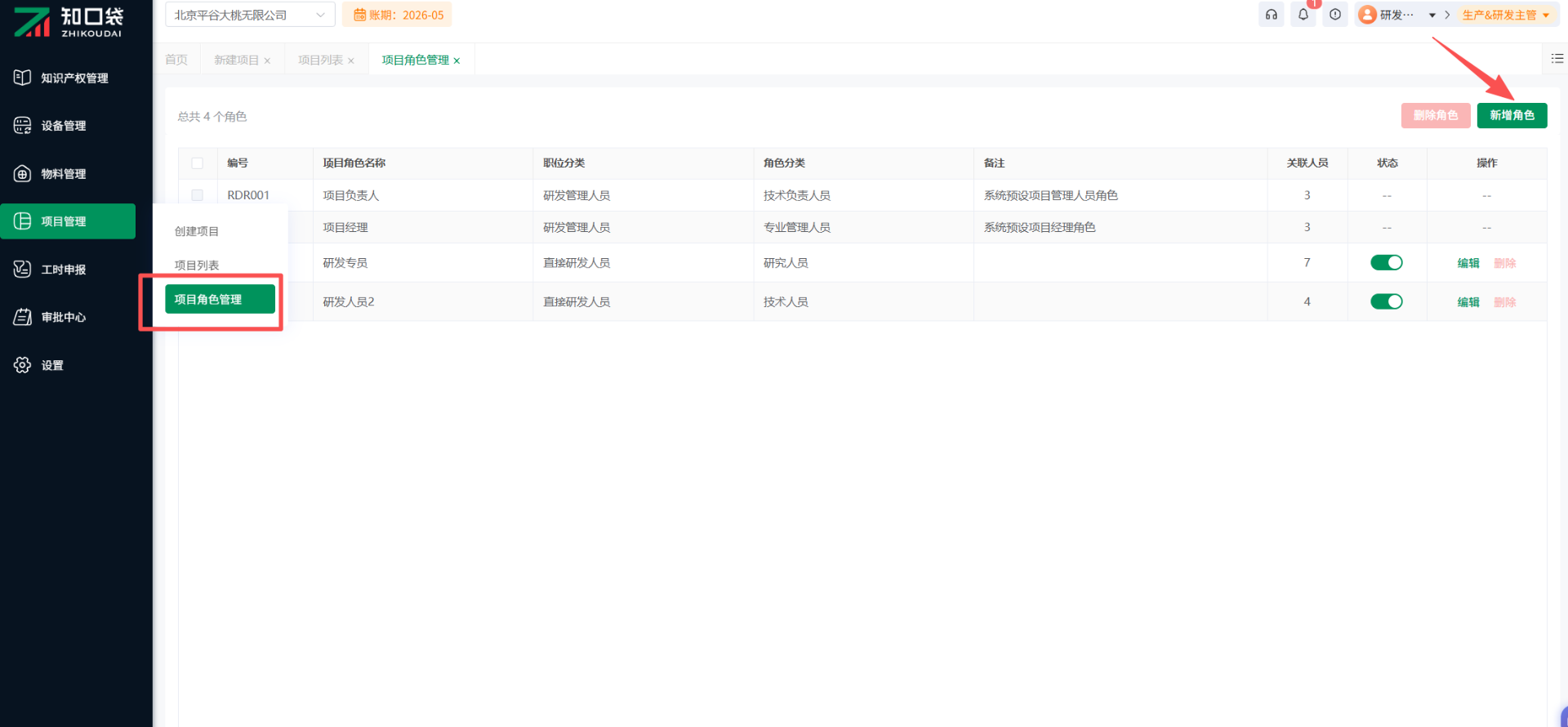1568x727 pixels.
Task: Check the select-all checkbox in table header
Action: 198,163
